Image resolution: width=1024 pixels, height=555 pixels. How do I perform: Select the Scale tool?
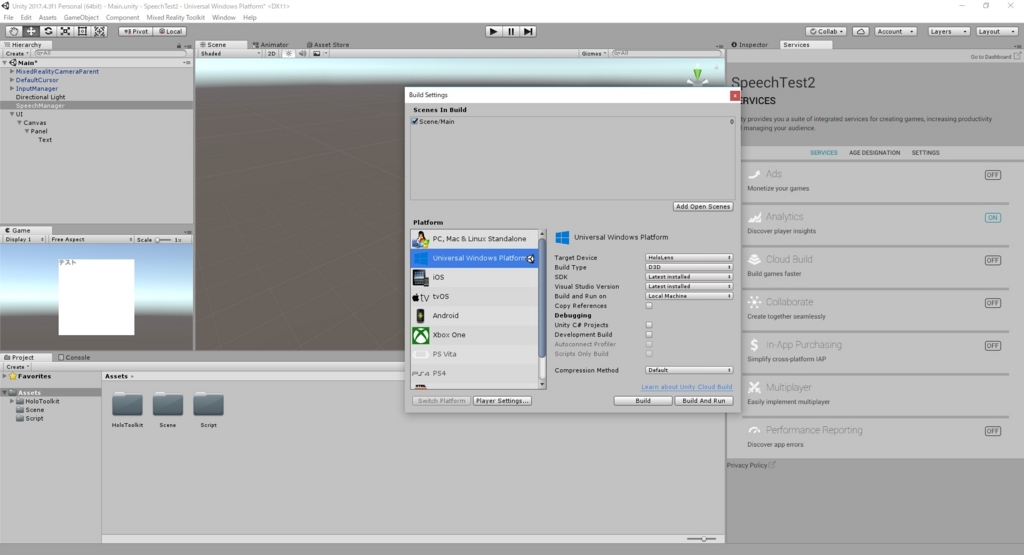click(x=65, y=31)
